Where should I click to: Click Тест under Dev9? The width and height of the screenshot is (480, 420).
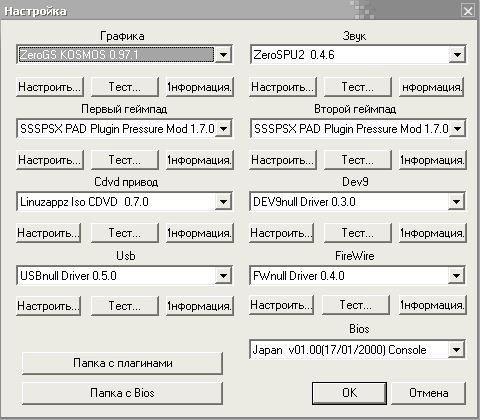358,233
